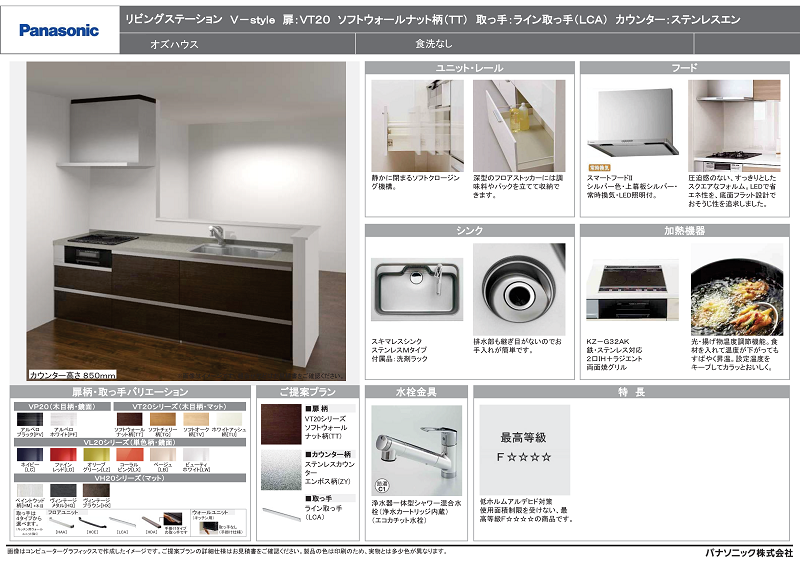Click パナソニック株式会社 footer text

coord(749,553)
